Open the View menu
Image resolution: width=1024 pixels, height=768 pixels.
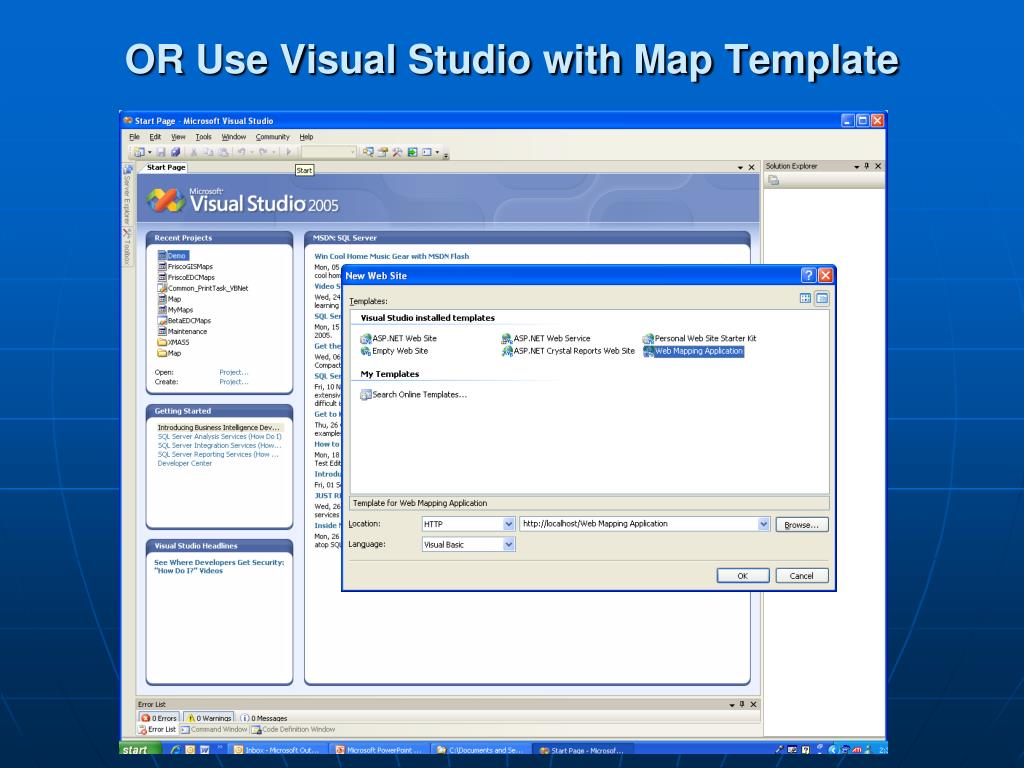tap(178, 137)
